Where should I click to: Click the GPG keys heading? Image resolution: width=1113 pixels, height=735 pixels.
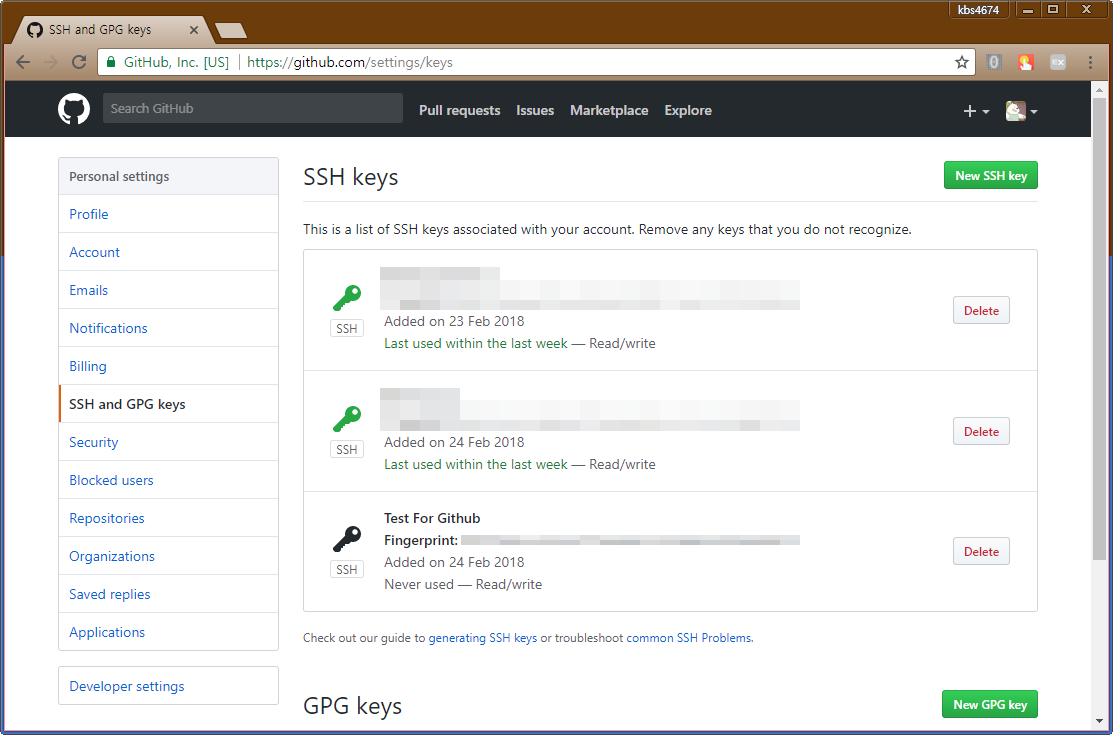(x=353, y=706)
